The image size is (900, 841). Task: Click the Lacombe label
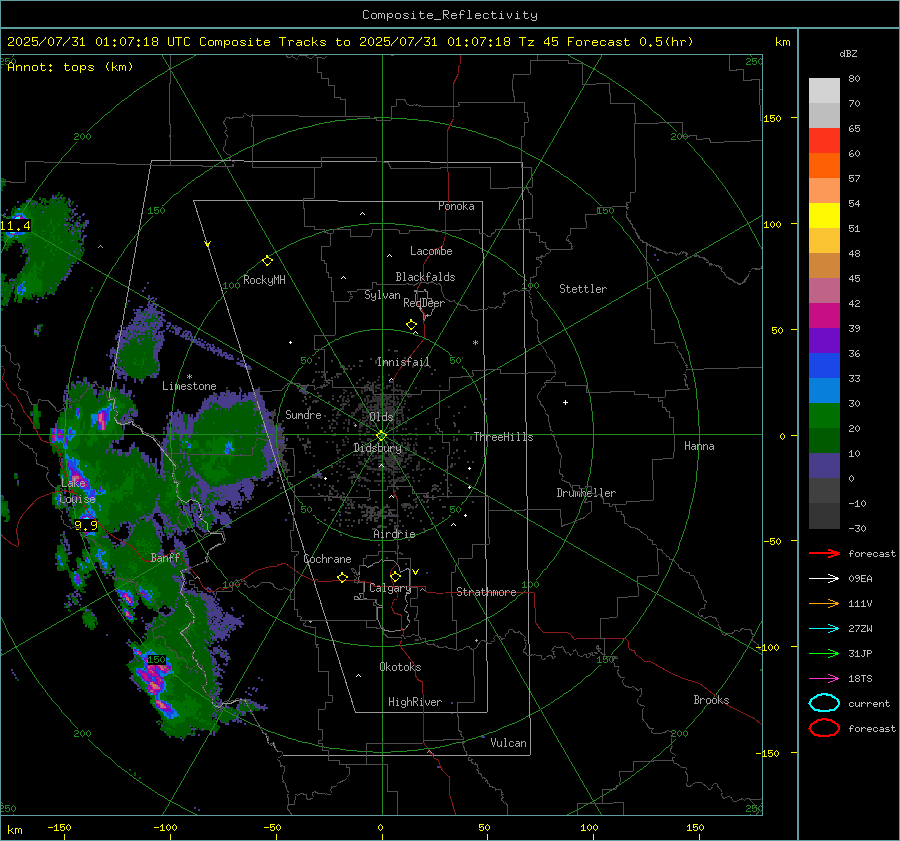point(431,251)
